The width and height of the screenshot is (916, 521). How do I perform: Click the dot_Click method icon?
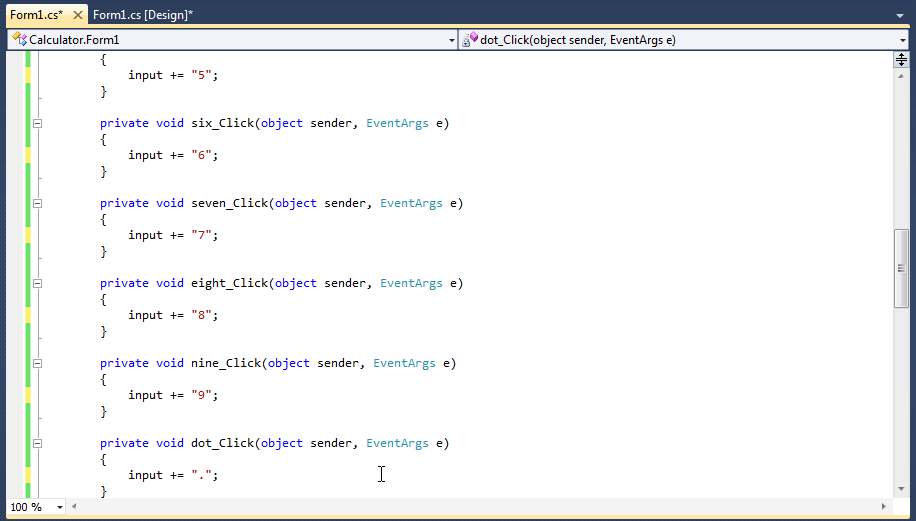coord(470,40)
